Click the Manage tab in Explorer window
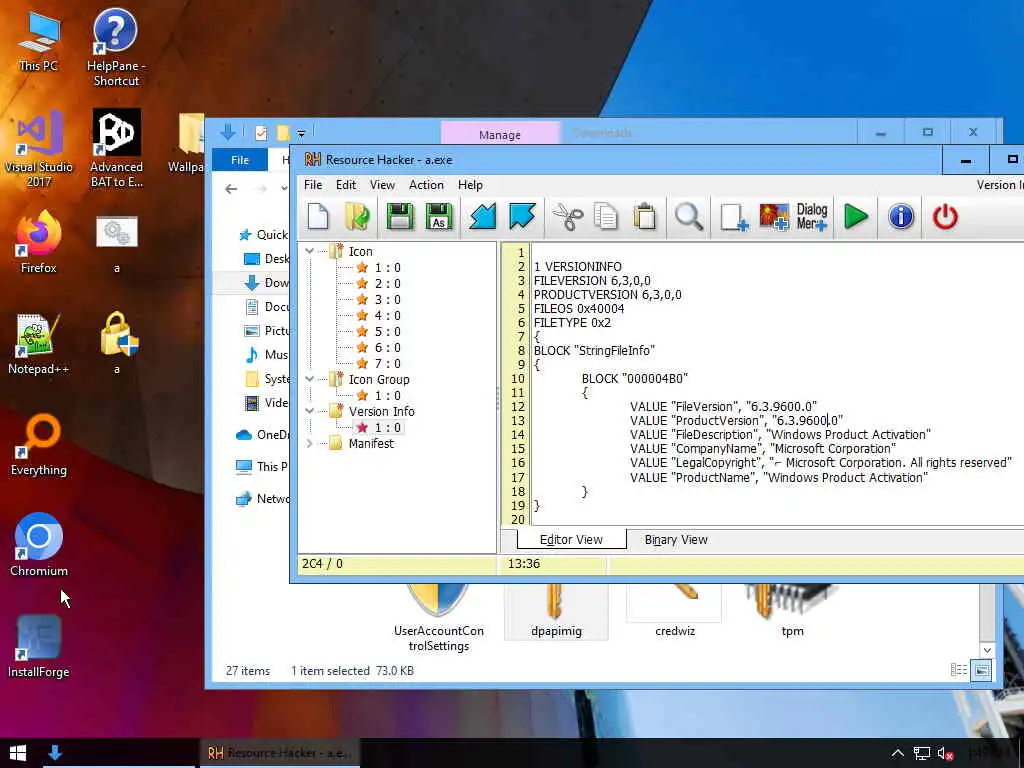This screenshot has width=1024, height=768. coord(500,135)
